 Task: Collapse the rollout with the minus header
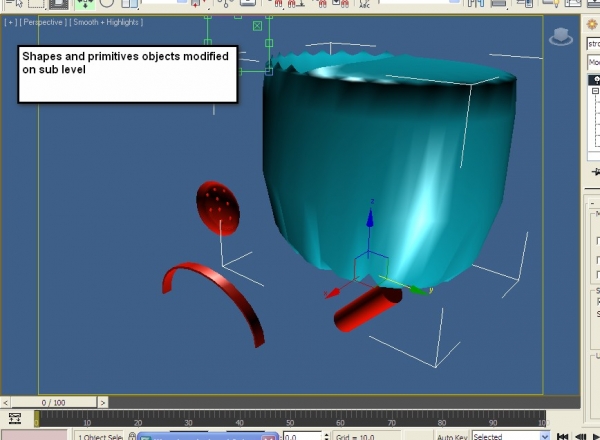pyautogui.click(x=594, y=202)
